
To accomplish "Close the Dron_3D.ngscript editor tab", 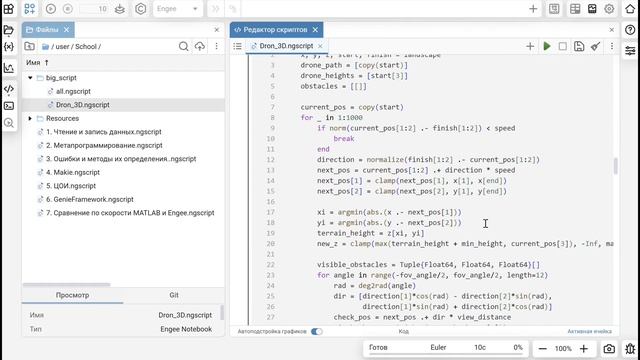I will (x=320, y=46).
